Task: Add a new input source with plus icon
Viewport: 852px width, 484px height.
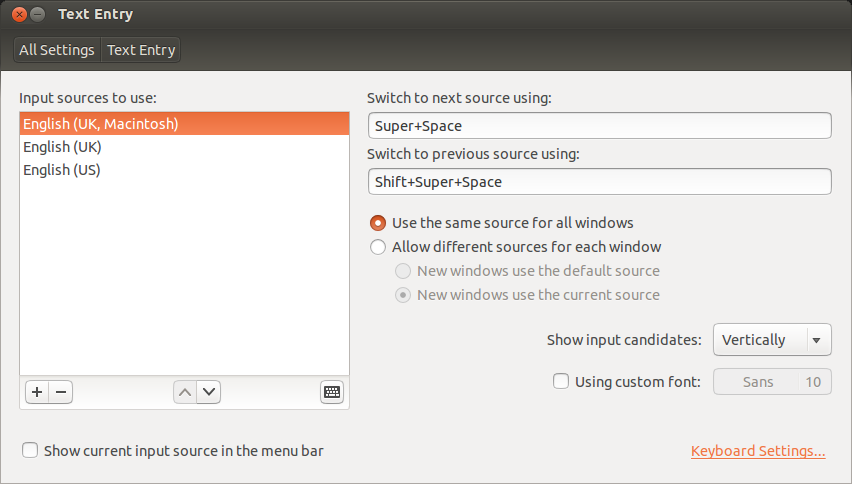Action: point(37,392)
